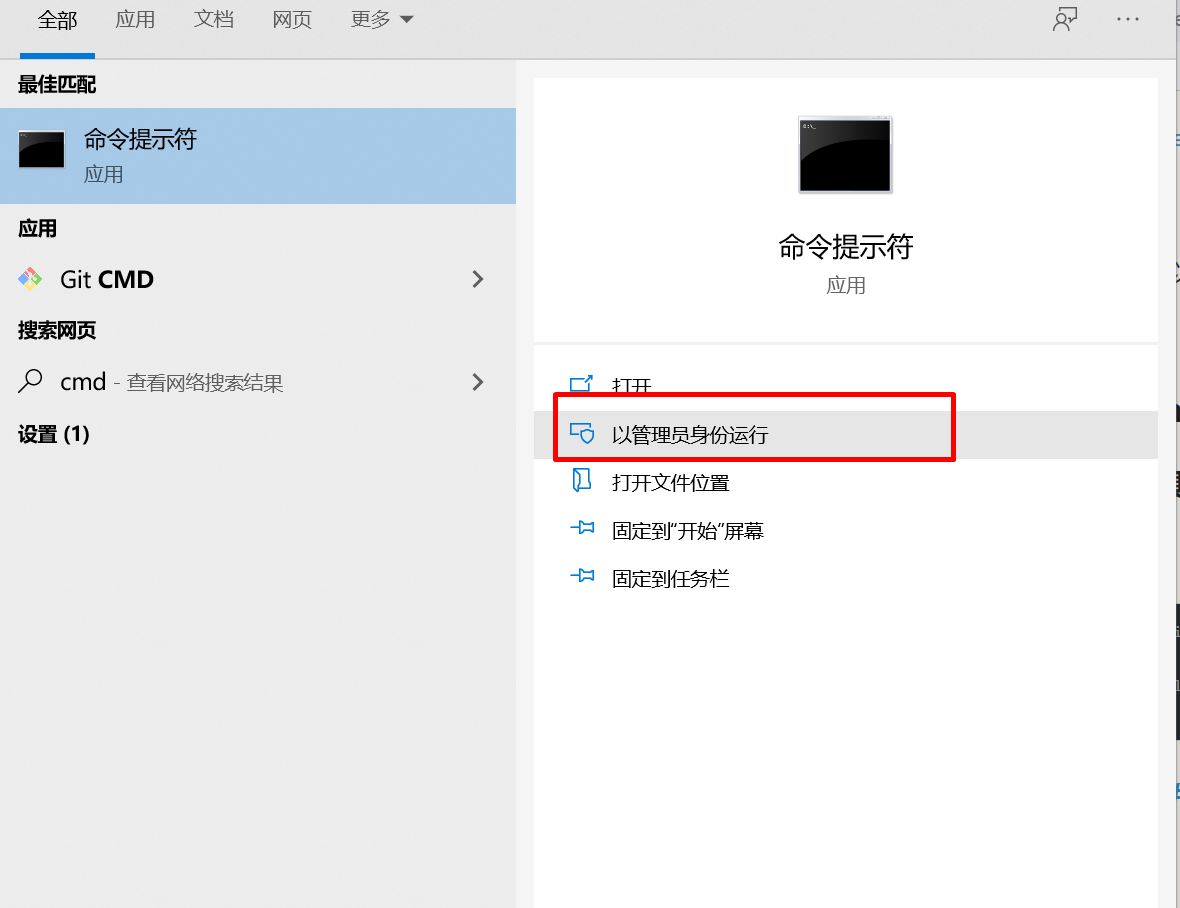
Task: Click the 最佳匹配 section heading
Action: (57, 84)
